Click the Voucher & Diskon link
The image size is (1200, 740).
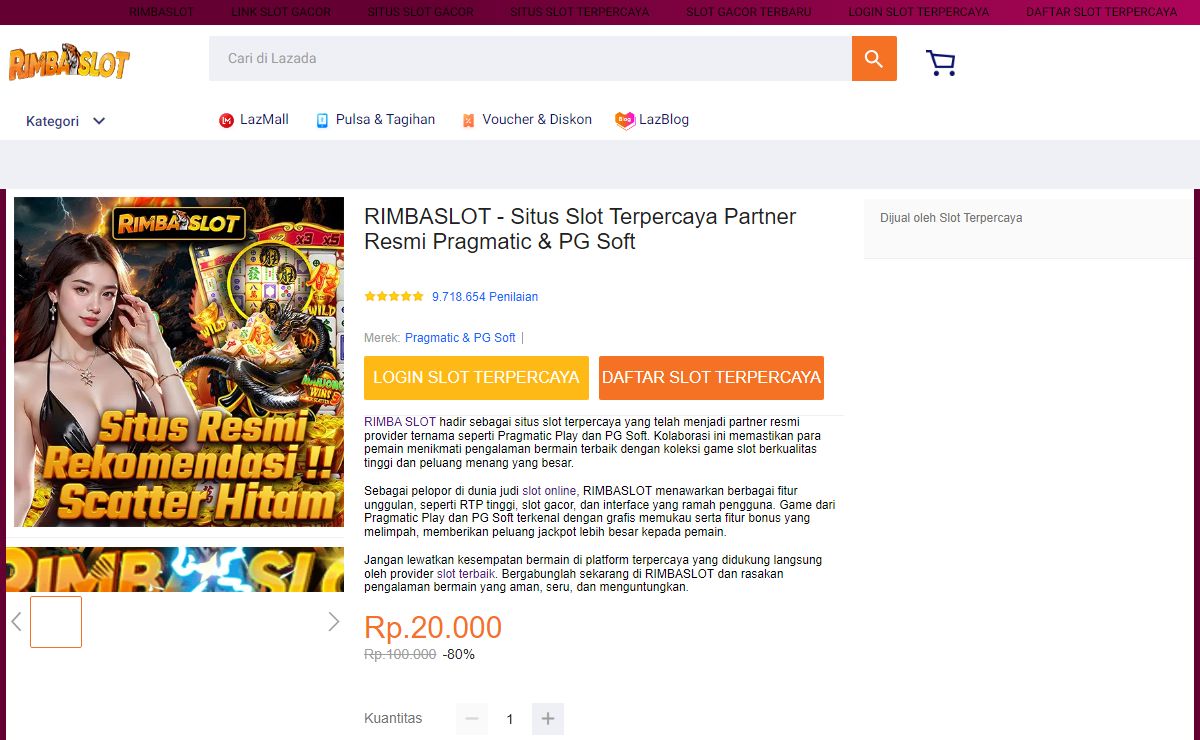[x=537, y=119]
